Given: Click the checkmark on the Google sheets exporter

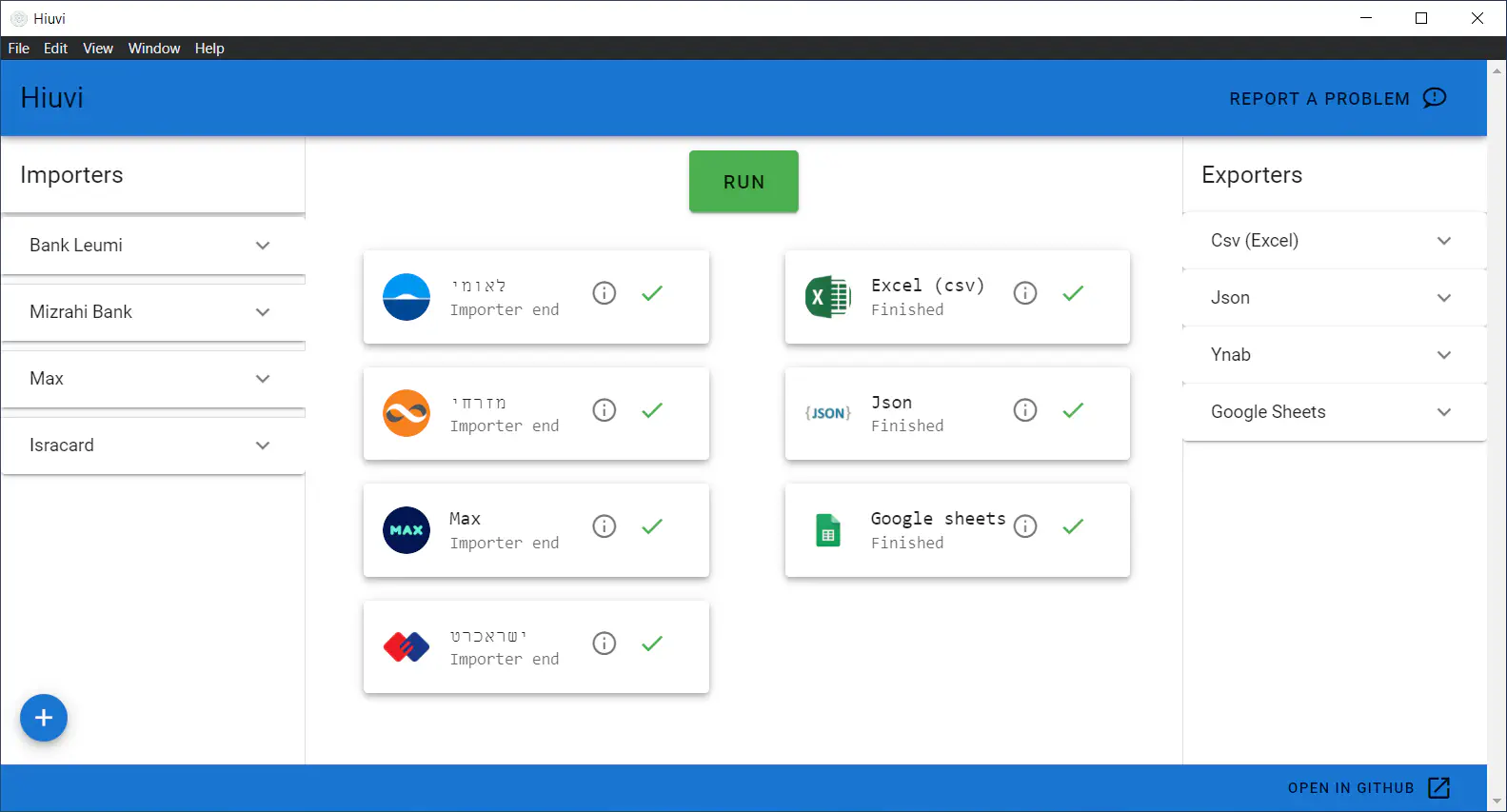Looking at the screenshot, I should 1073,526.
